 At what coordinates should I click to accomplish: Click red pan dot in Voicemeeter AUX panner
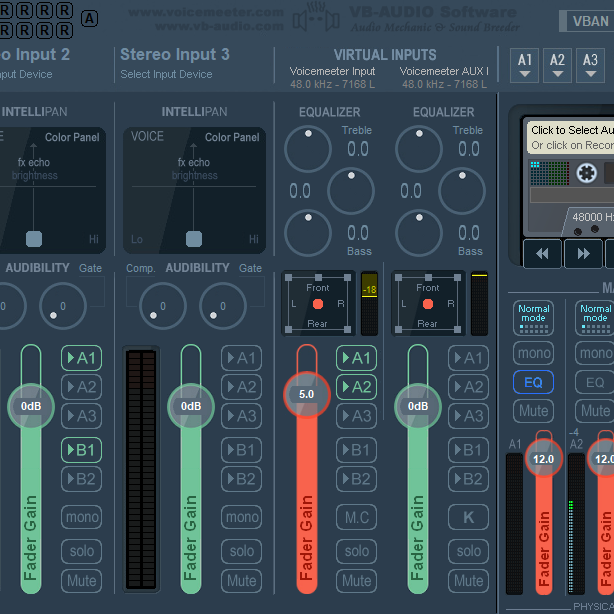[428, 304]
